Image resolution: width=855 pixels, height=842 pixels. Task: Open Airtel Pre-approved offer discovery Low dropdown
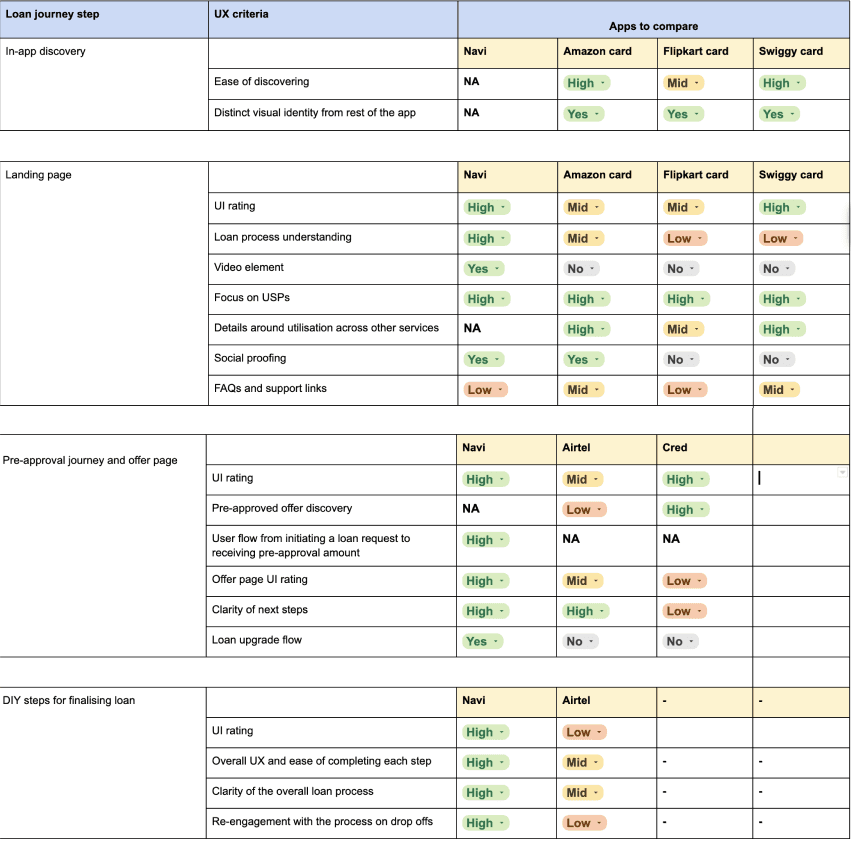[x=584, y=510]
